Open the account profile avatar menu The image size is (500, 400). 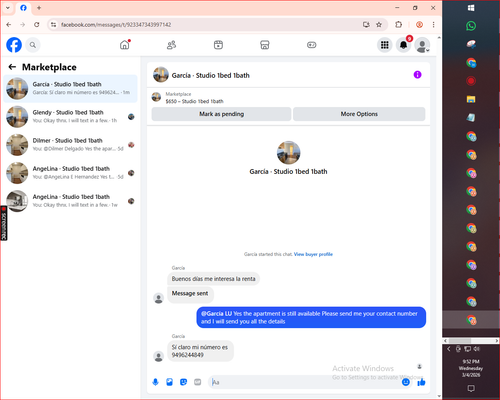tap(422, 45)
